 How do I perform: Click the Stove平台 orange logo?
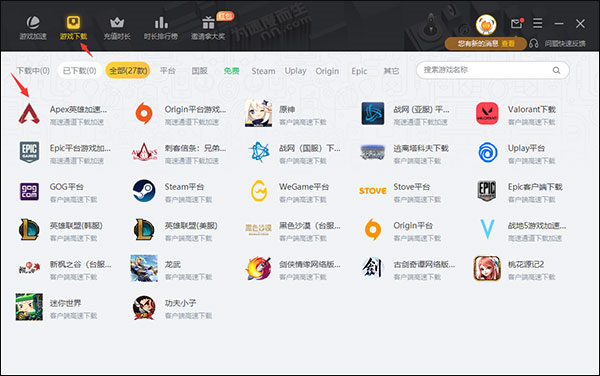click(373, 191)
